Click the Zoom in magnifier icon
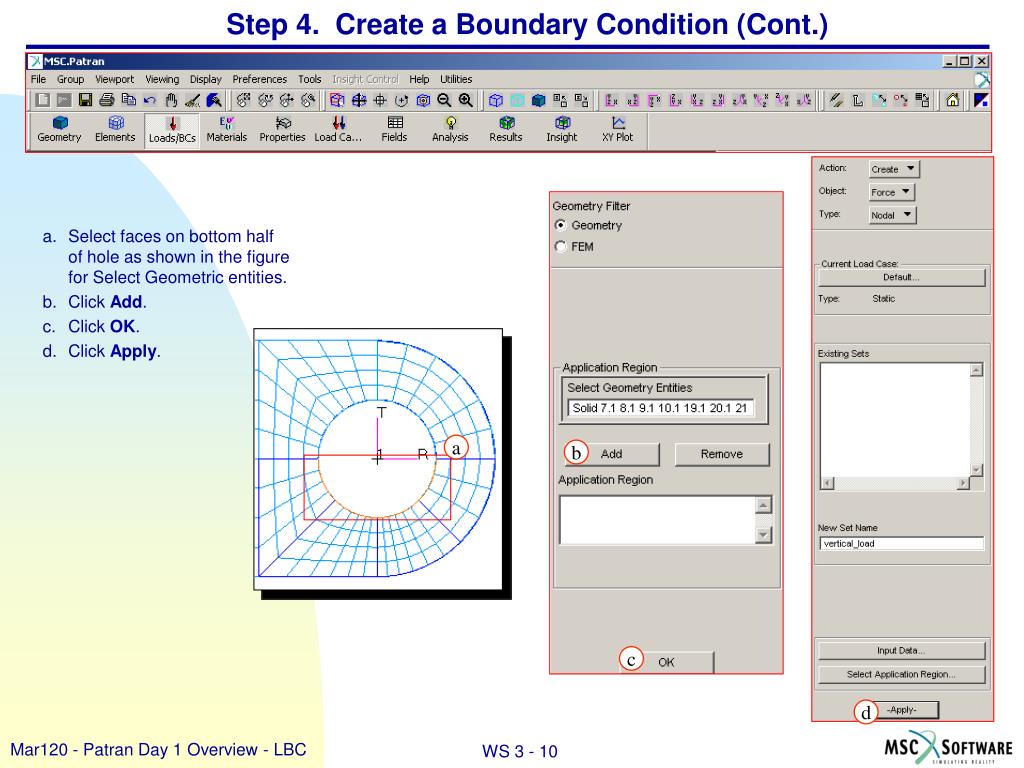 pos(466,100)
